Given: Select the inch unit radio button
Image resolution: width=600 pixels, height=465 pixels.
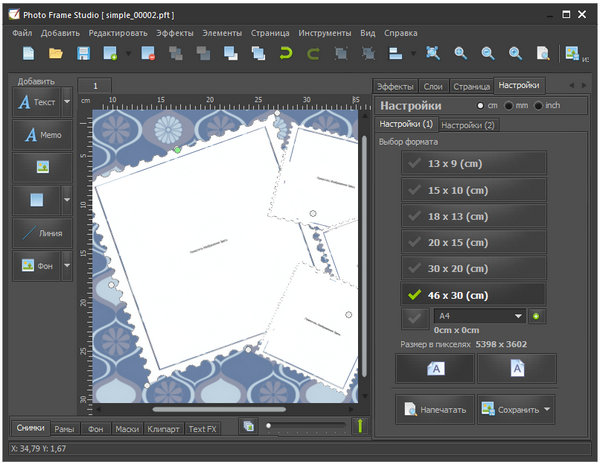Looking at the screenshot, I should [x=540, y=105].
